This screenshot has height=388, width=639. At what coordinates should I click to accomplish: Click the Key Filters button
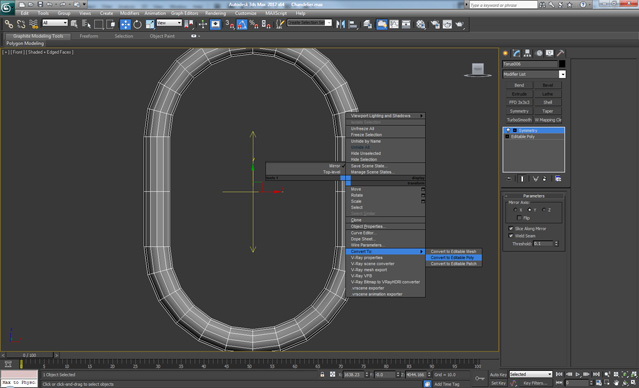point(535,383)
